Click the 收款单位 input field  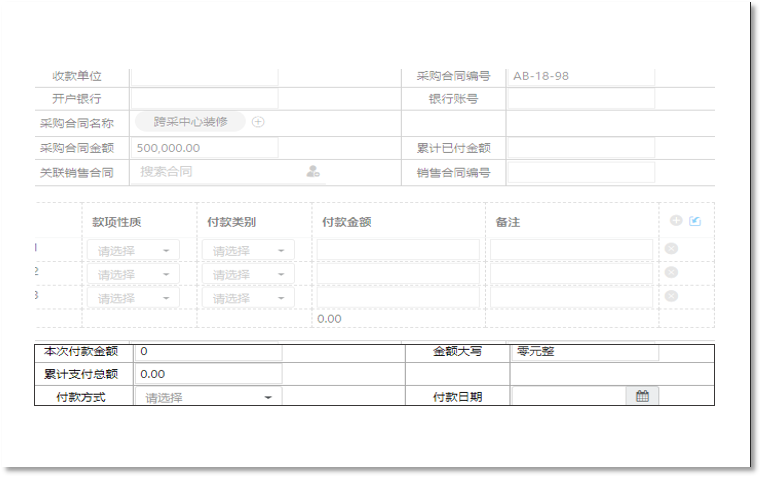(204, 76)
